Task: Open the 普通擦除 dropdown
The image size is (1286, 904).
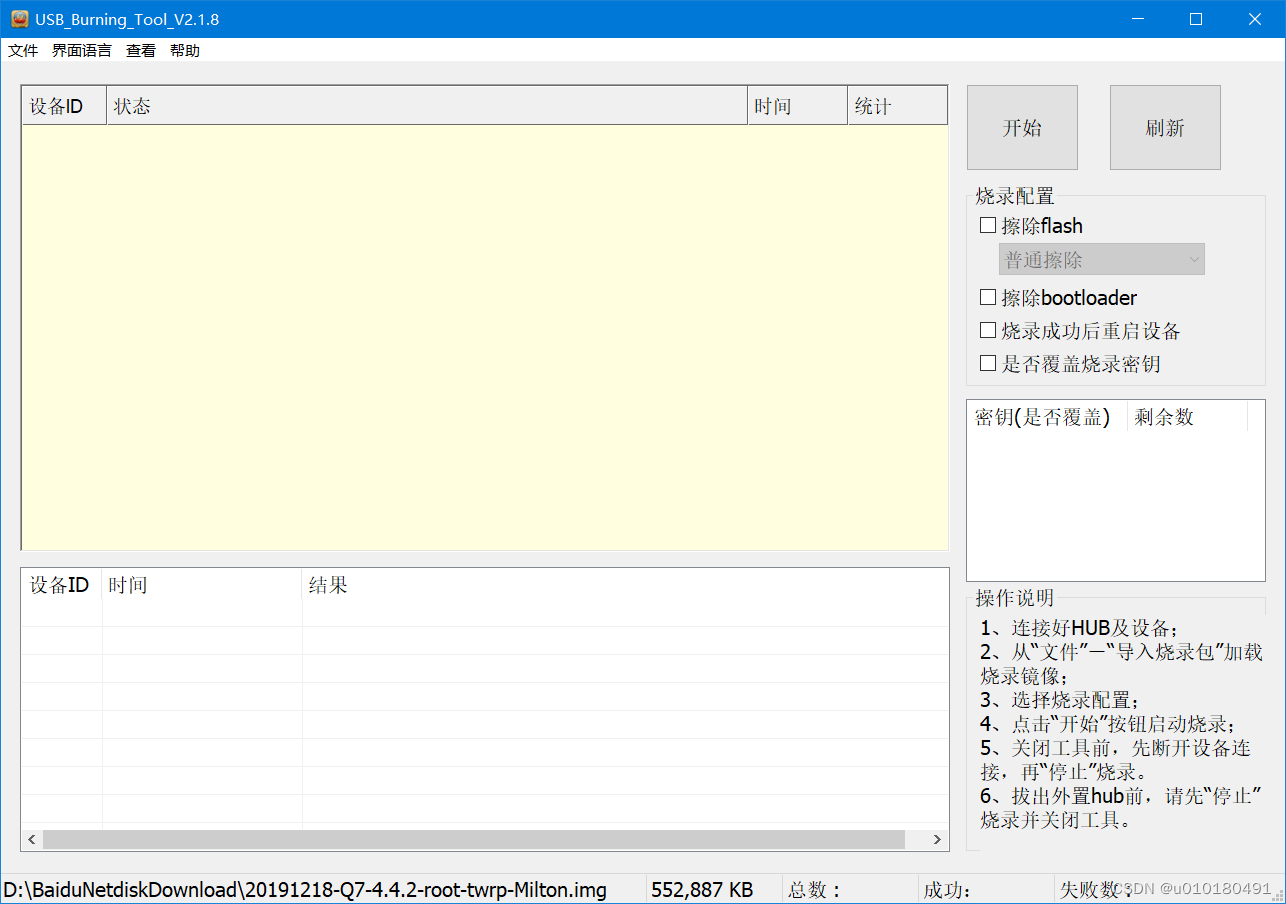Action: [1102, 260]
